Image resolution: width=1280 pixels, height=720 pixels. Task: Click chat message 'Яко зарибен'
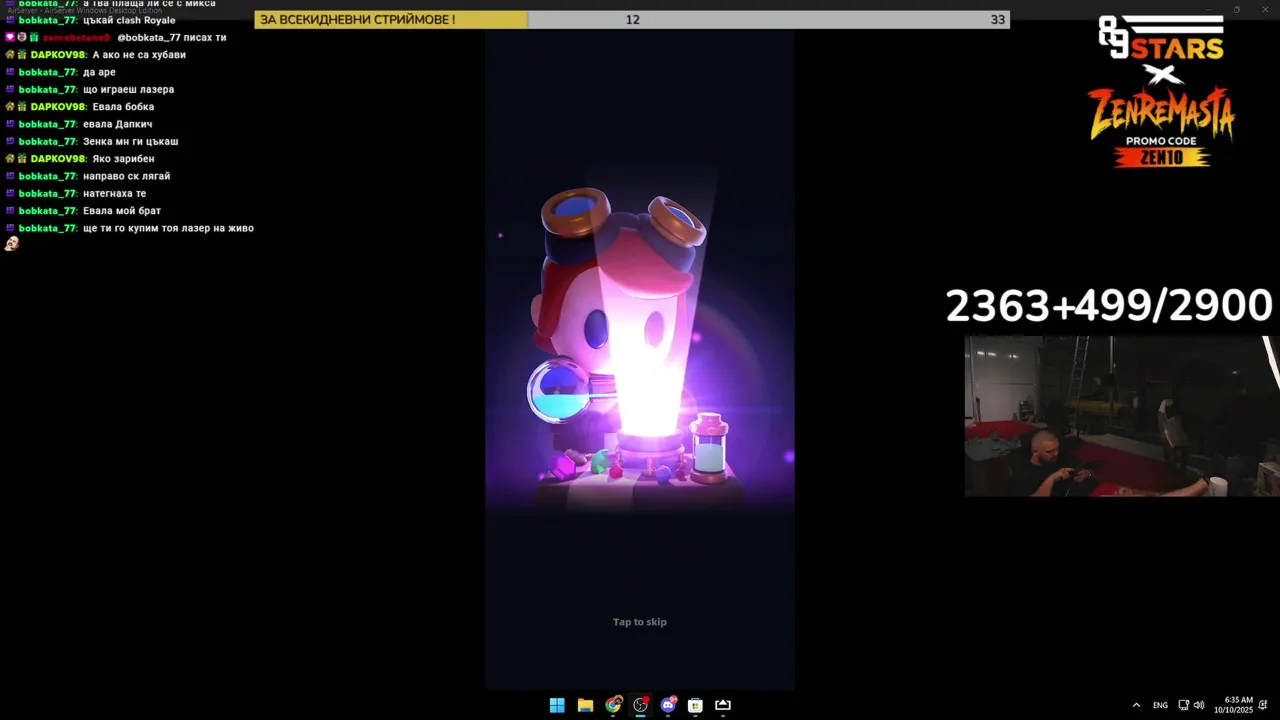tap(123, 159)
